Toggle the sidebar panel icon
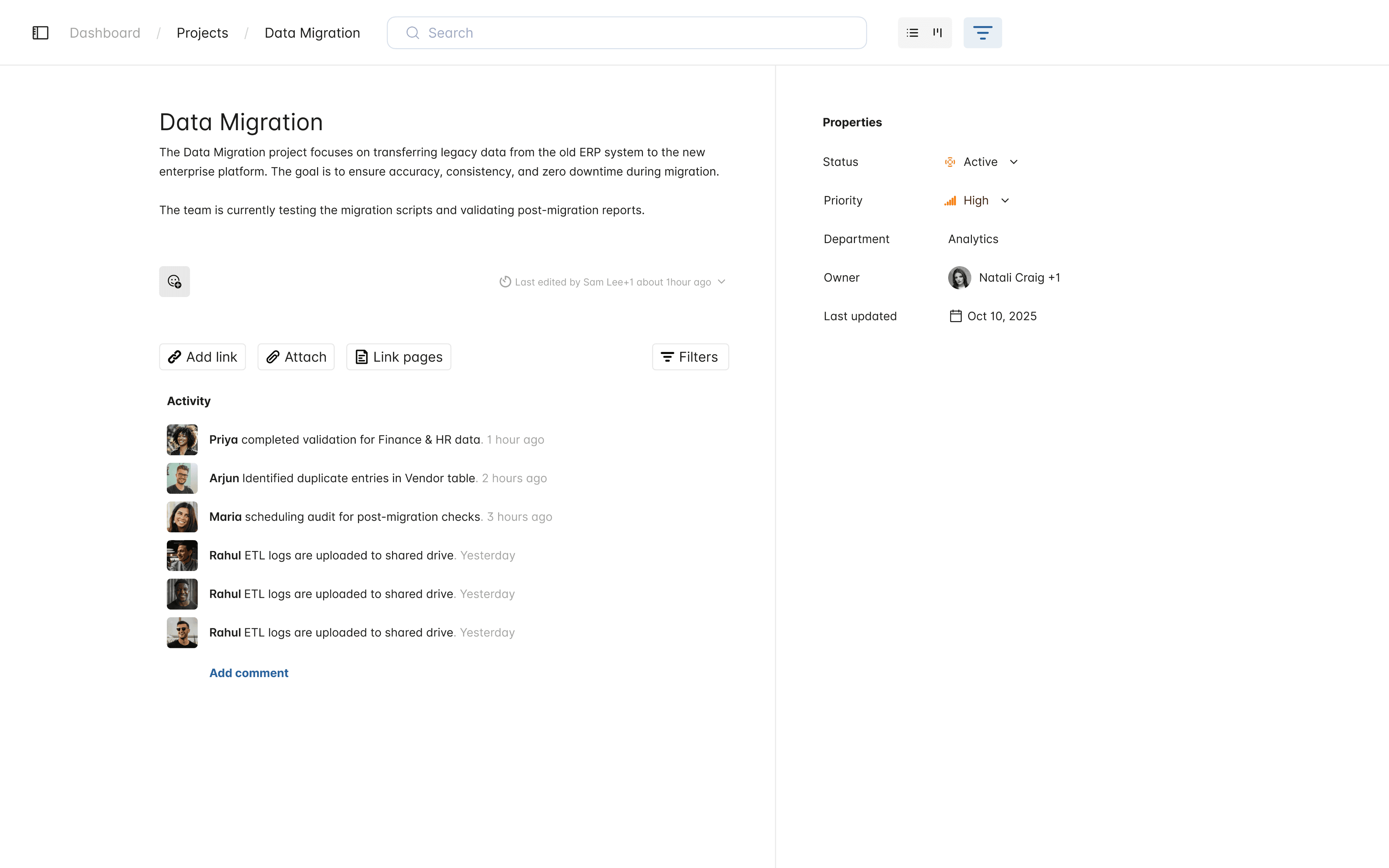The width and height of the screenshot is (1389, 868). (40, 33)
